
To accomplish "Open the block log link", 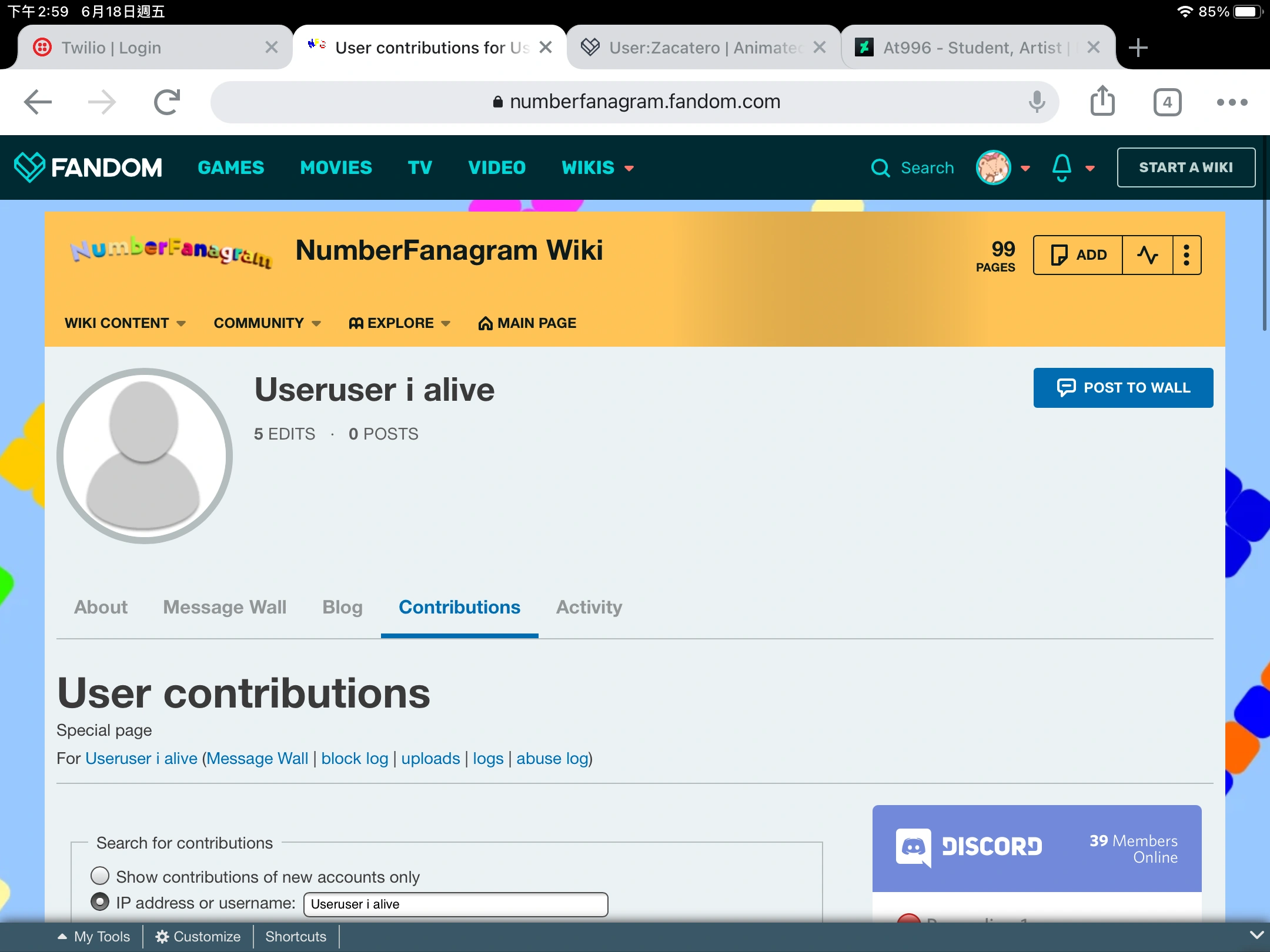I will coord(354,759).
